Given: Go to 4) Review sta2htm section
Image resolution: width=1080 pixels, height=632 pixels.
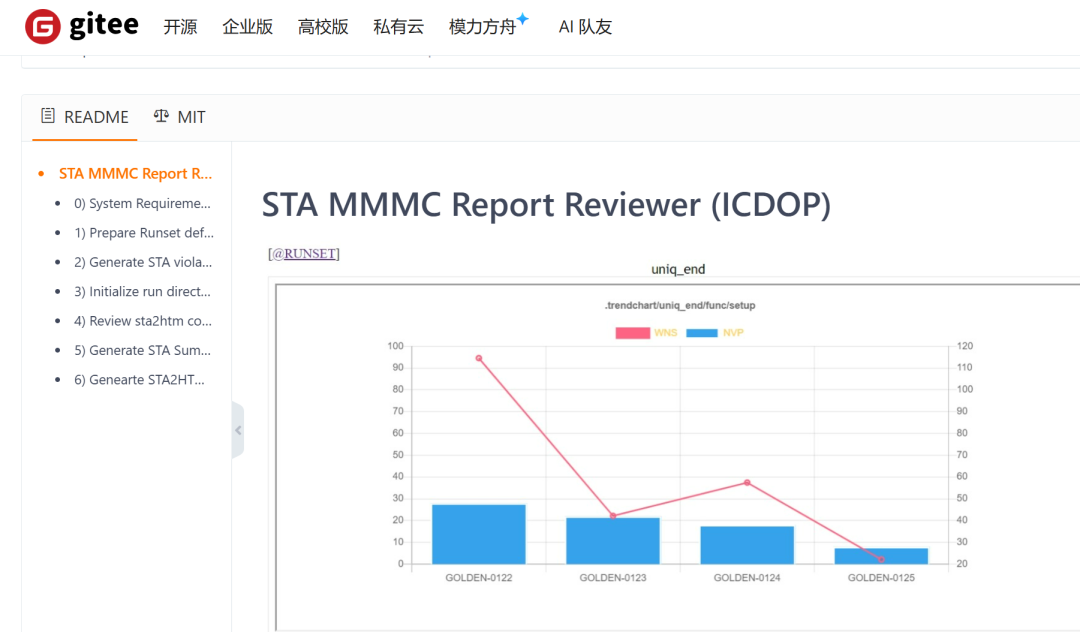Looking at the screenshot, I should tap(143, 321).
